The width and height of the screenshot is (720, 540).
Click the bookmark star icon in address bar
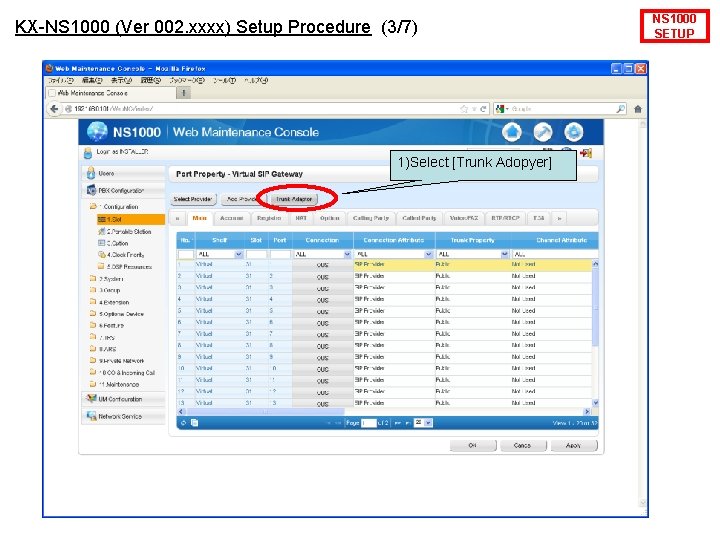point(464,109)
